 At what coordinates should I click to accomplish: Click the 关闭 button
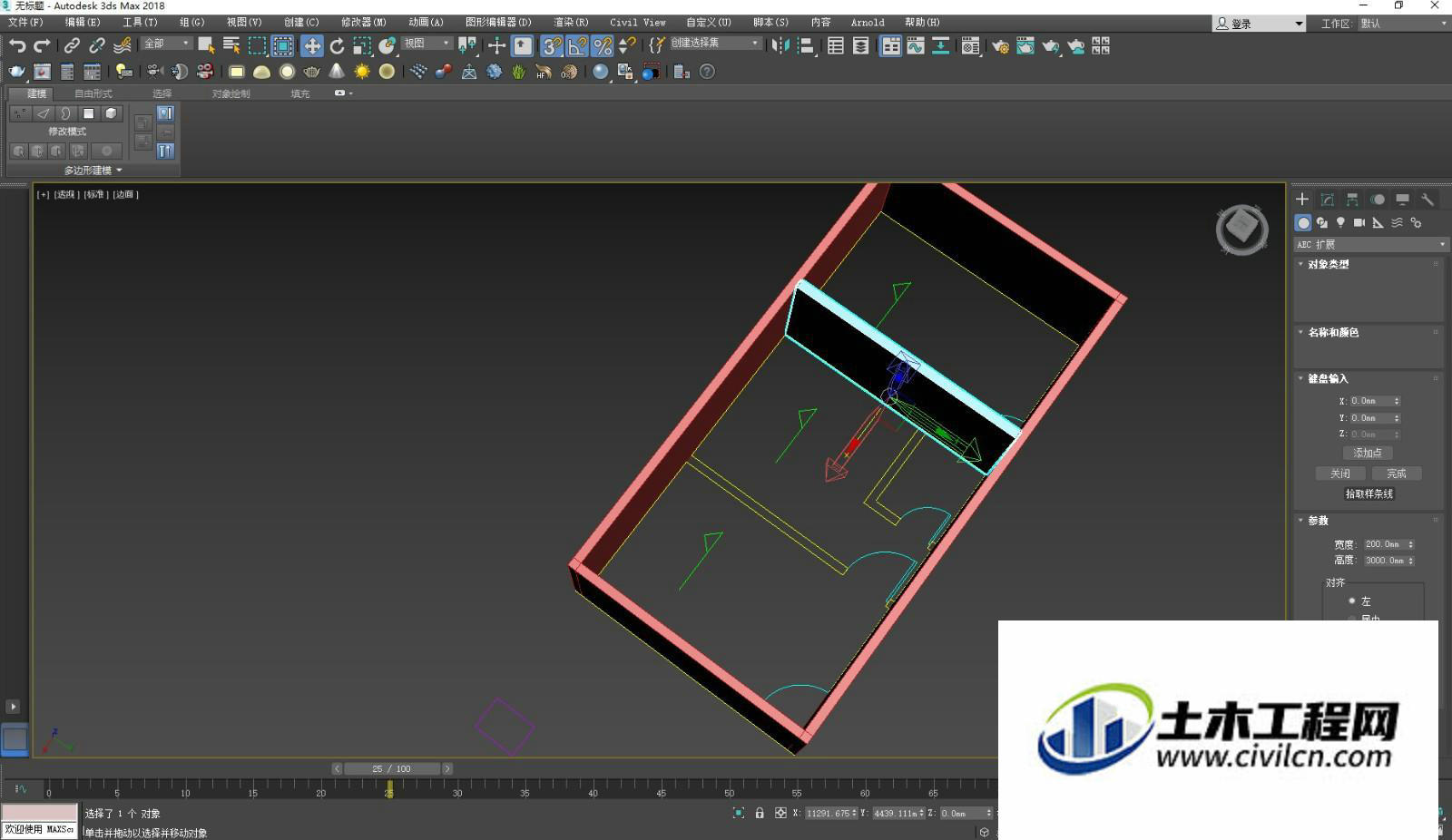click(x=1340, y=474)
